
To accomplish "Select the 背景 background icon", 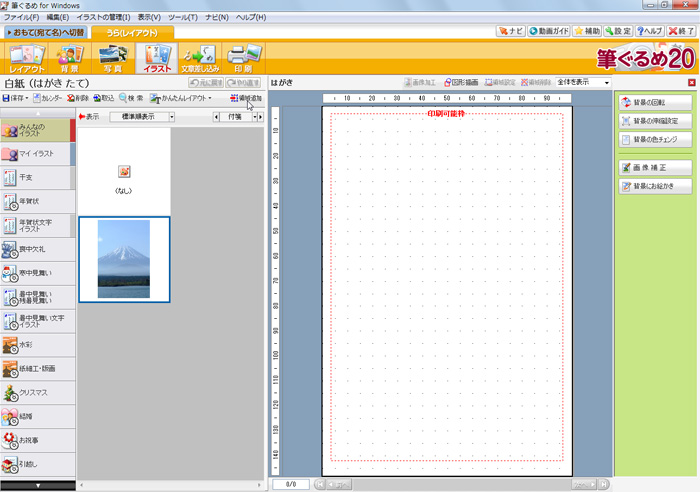I will coord(69,59).
